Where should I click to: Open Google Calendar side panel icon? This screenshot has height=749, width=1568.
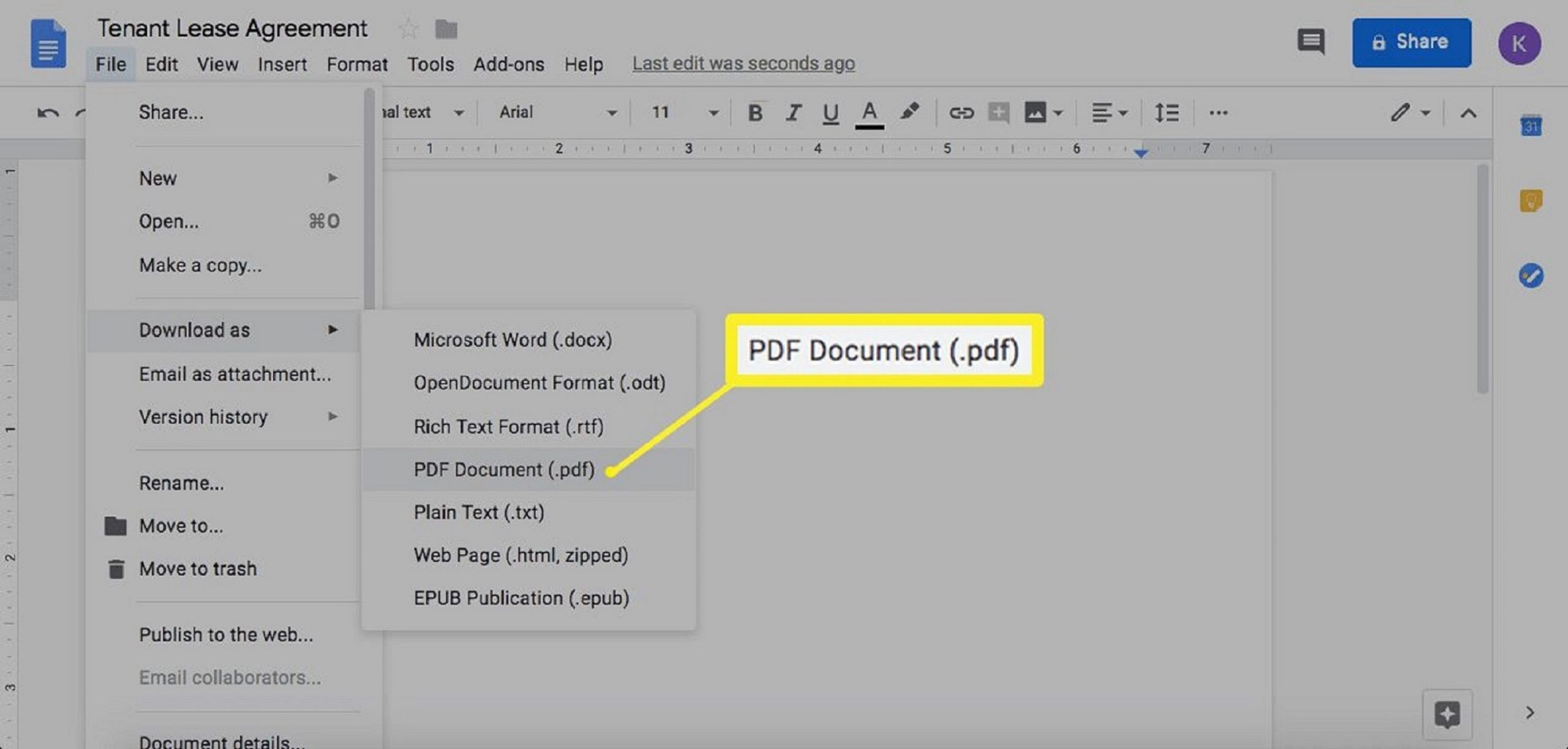(1531, 126)
